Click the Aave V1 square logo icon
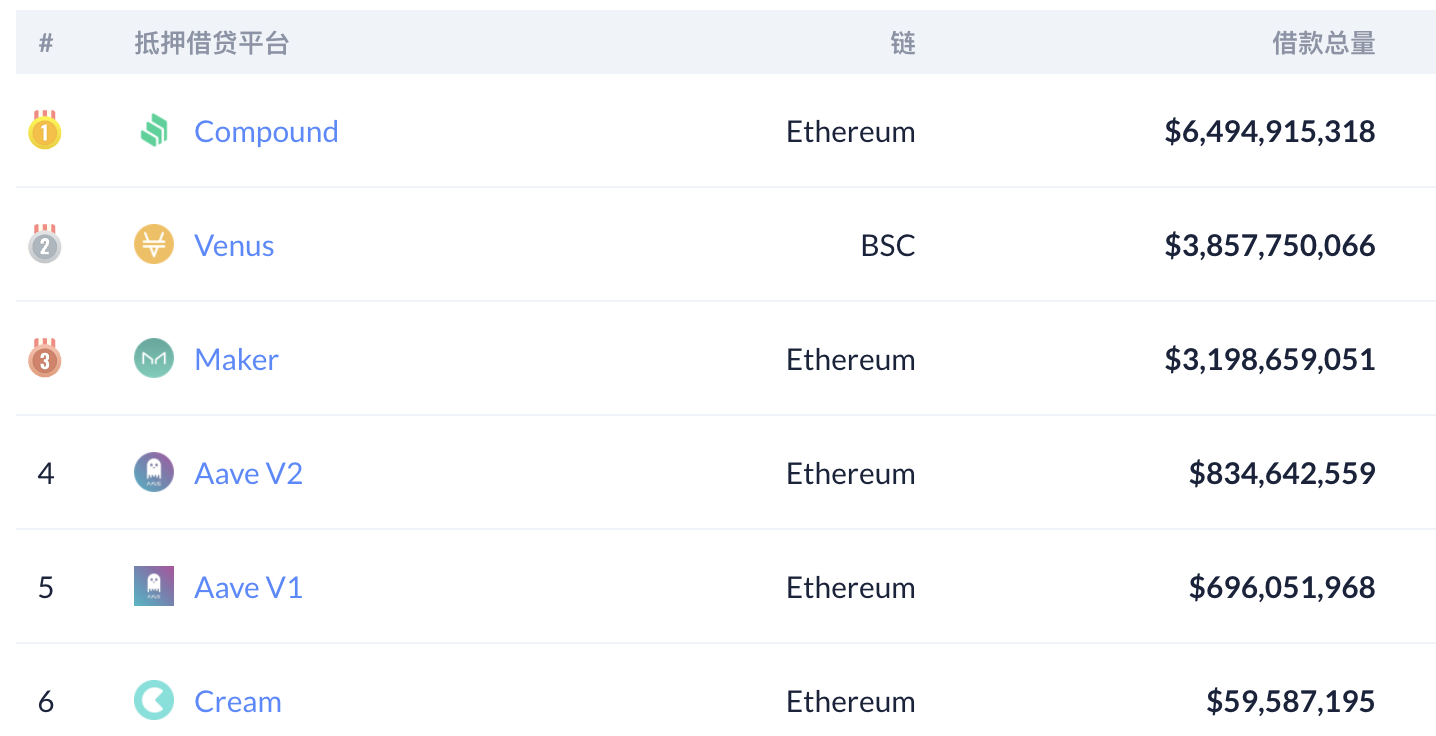 tap(155, 586)
